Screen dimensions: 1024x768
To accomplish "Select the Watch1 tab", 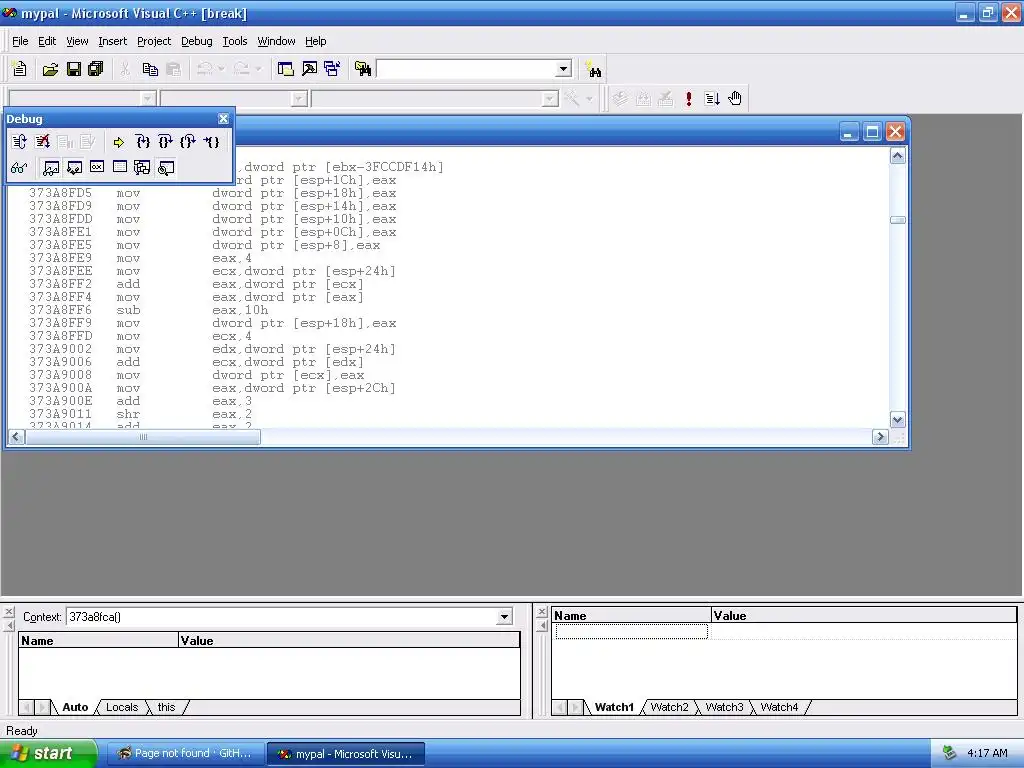I will pos(614,707).
